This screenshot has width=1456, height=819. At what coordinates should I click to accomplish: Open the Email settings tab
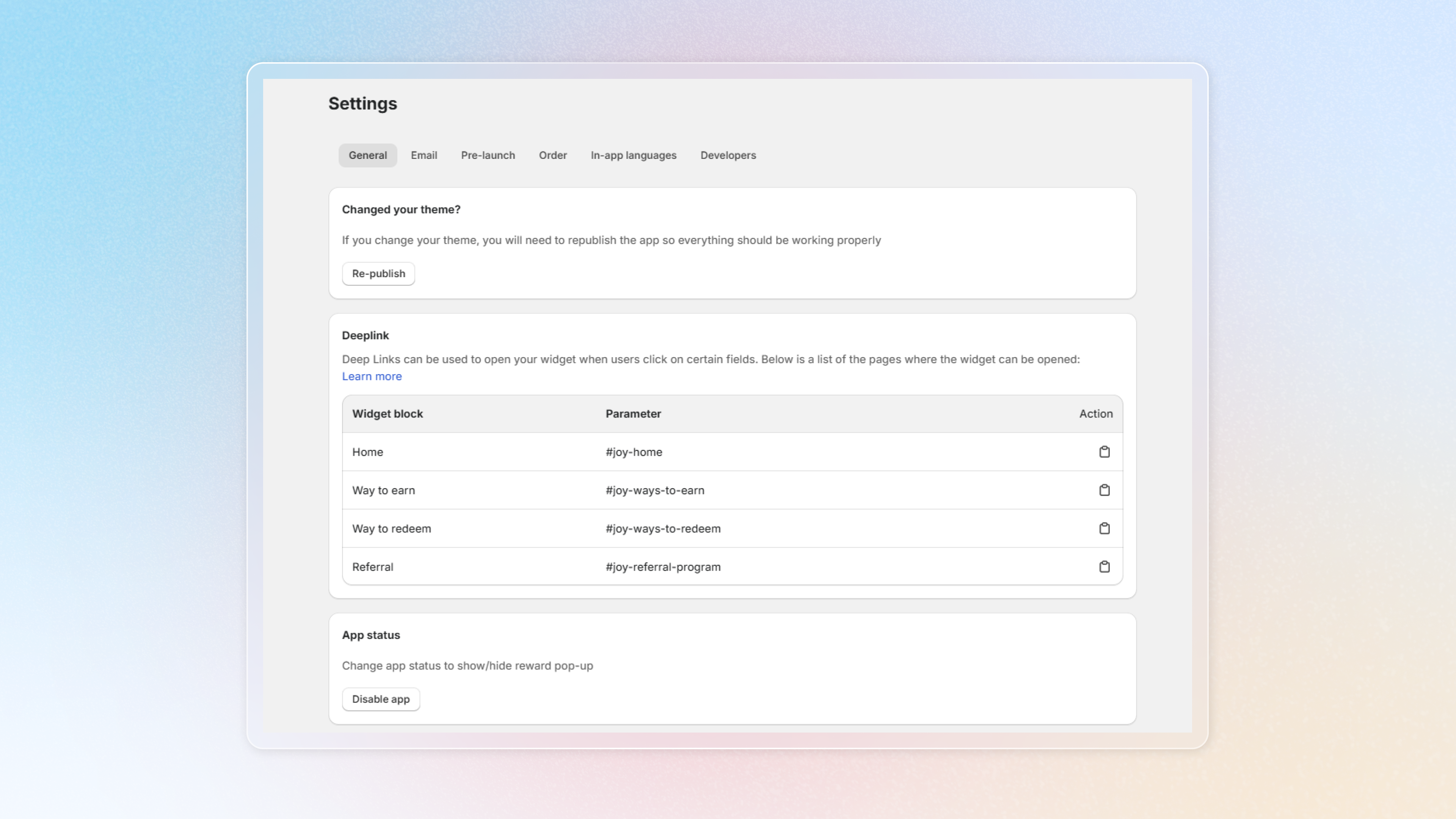pos(424,155)
